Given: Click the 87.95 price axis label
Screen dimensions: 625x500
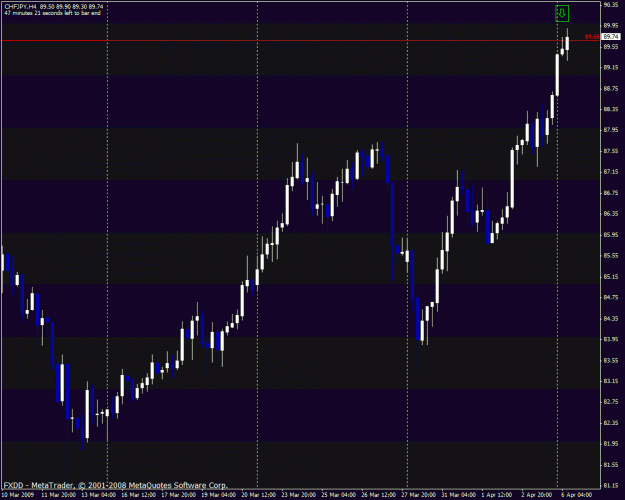Looking at the screenshot, I should [x=611, y=130].
